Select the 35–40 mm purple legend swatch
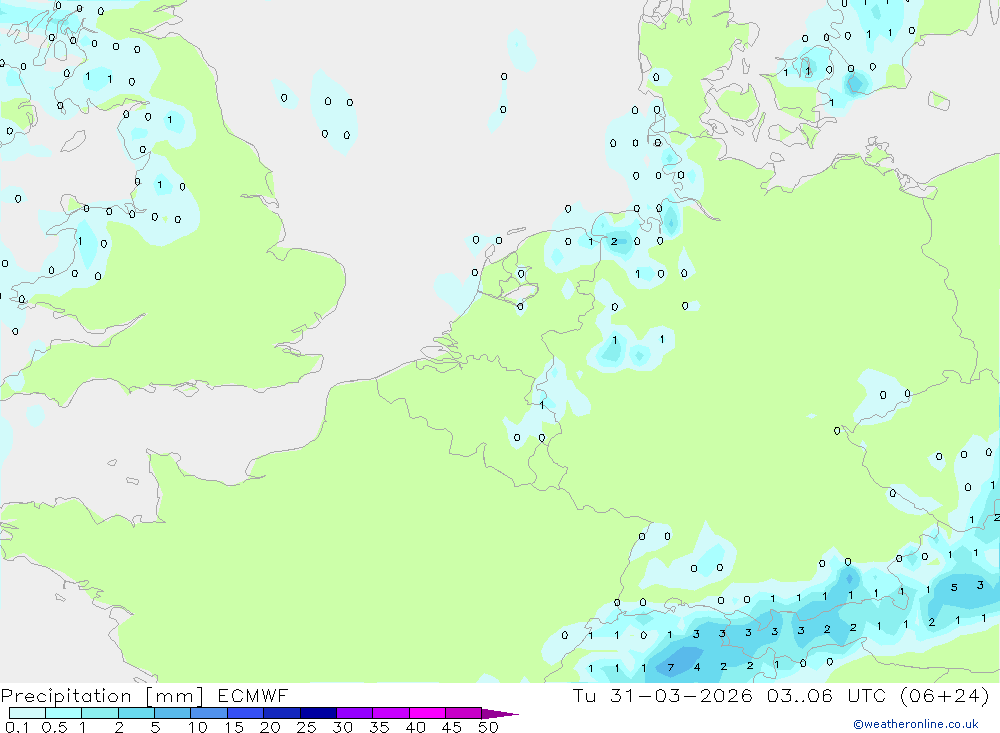This screenshot has width=1000, height=733. (391, 713)
